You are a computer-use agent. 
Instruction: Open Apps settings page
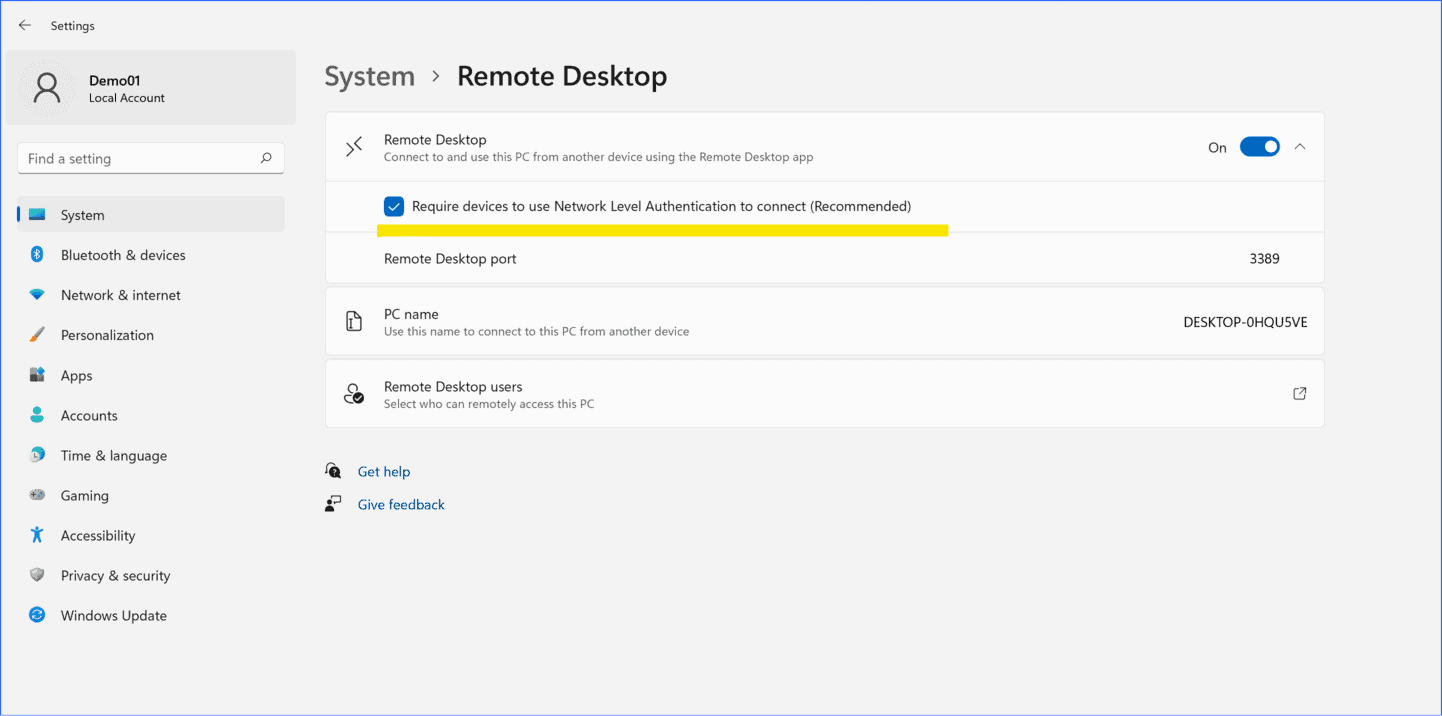click(151, 375)
